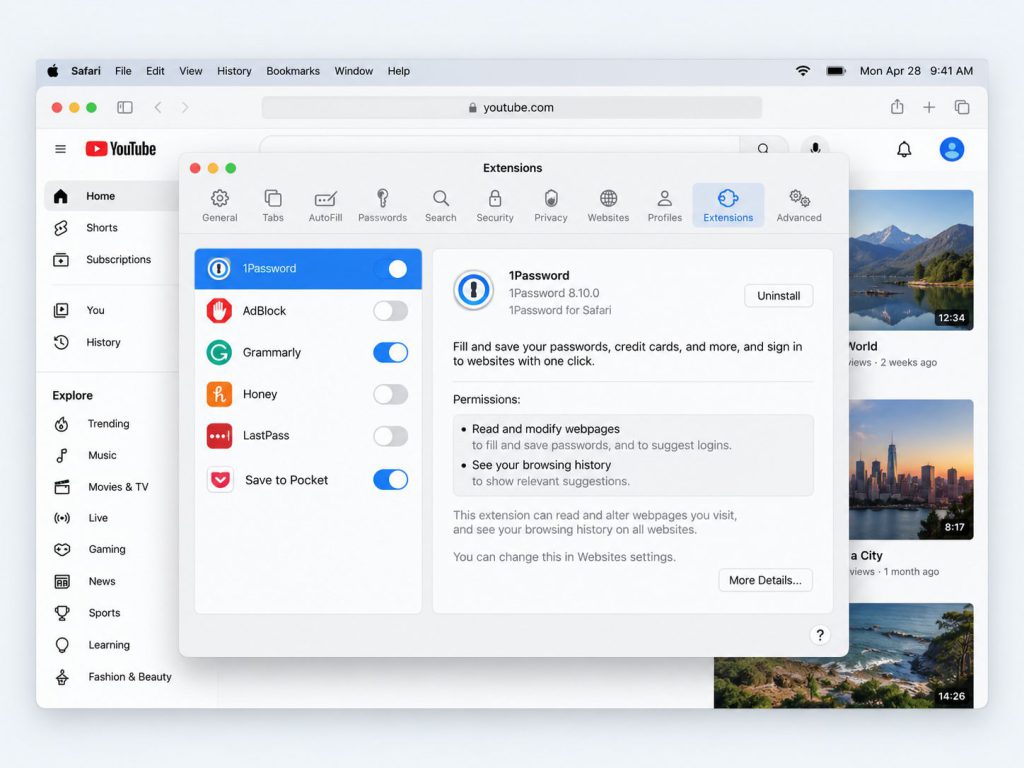Open the Sports category
The width and height of the screenshot is (1024, 768).
point(104,613)
